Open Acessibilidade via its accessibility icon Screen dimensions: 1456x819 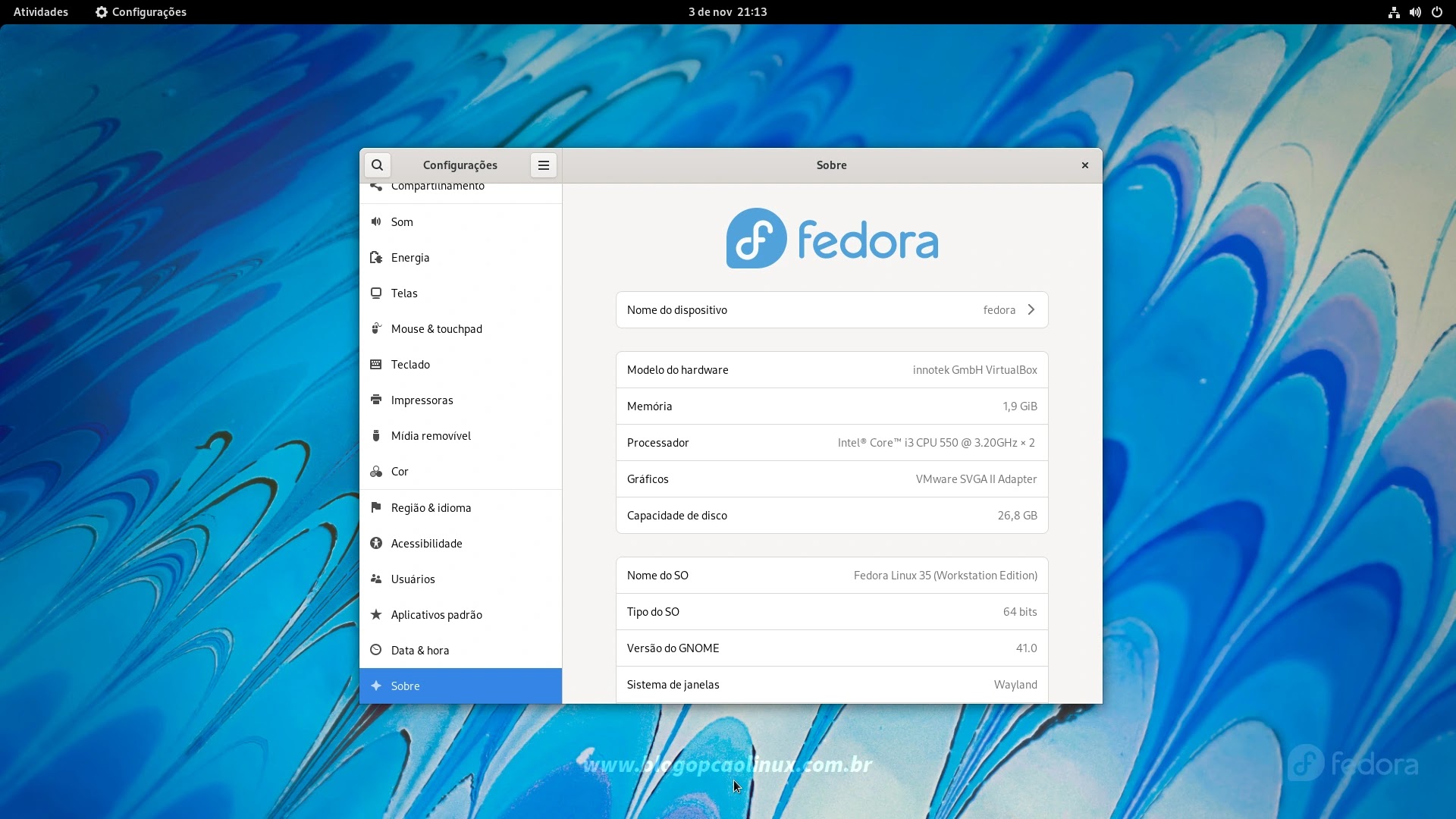coord(377,543)
